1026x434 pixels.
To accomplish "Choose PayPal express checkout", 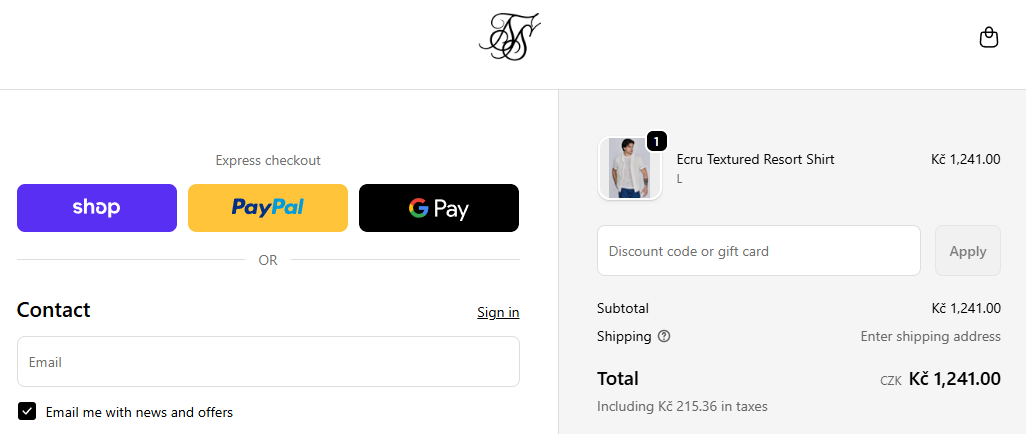I will coord(268,208).
